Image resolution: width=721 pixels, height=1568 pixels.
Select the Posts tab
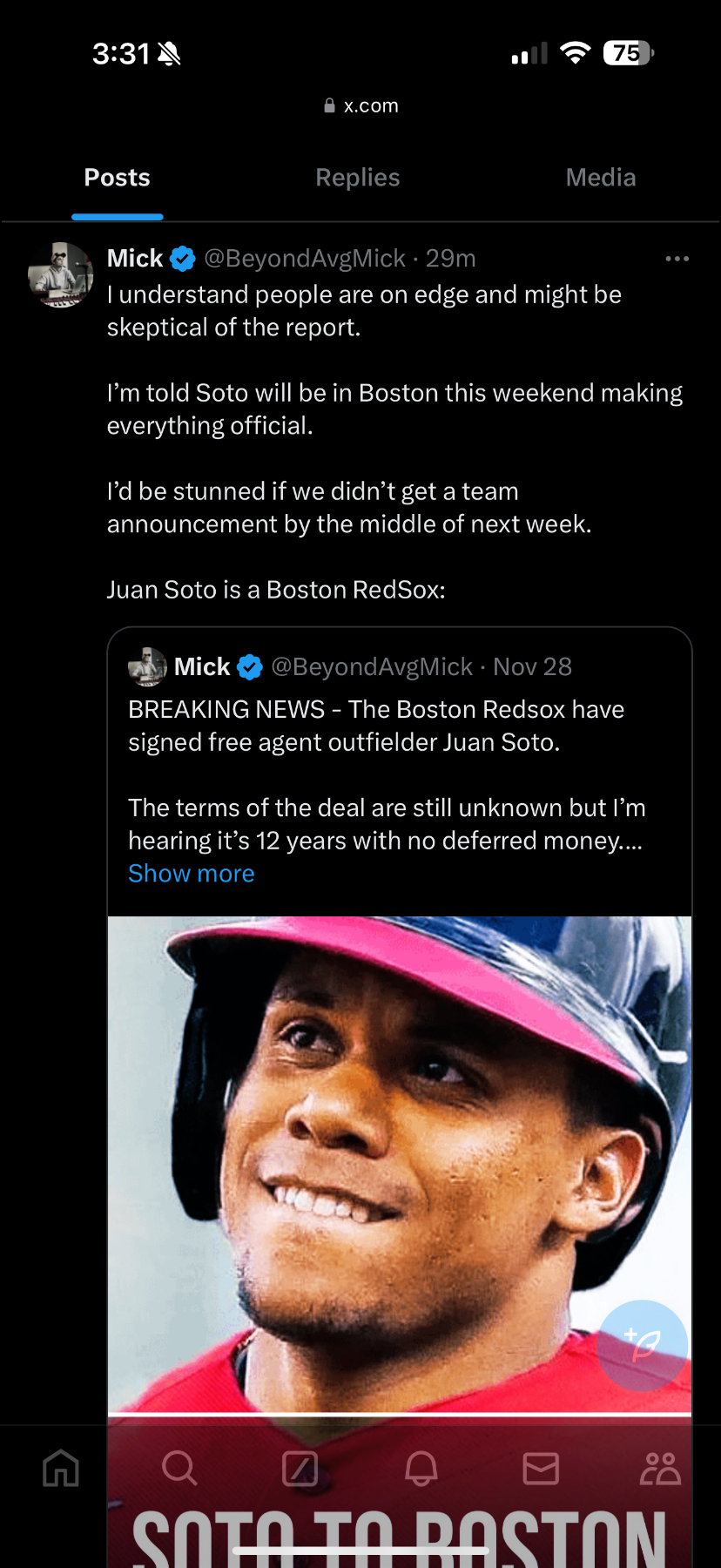tap(118, 178)
